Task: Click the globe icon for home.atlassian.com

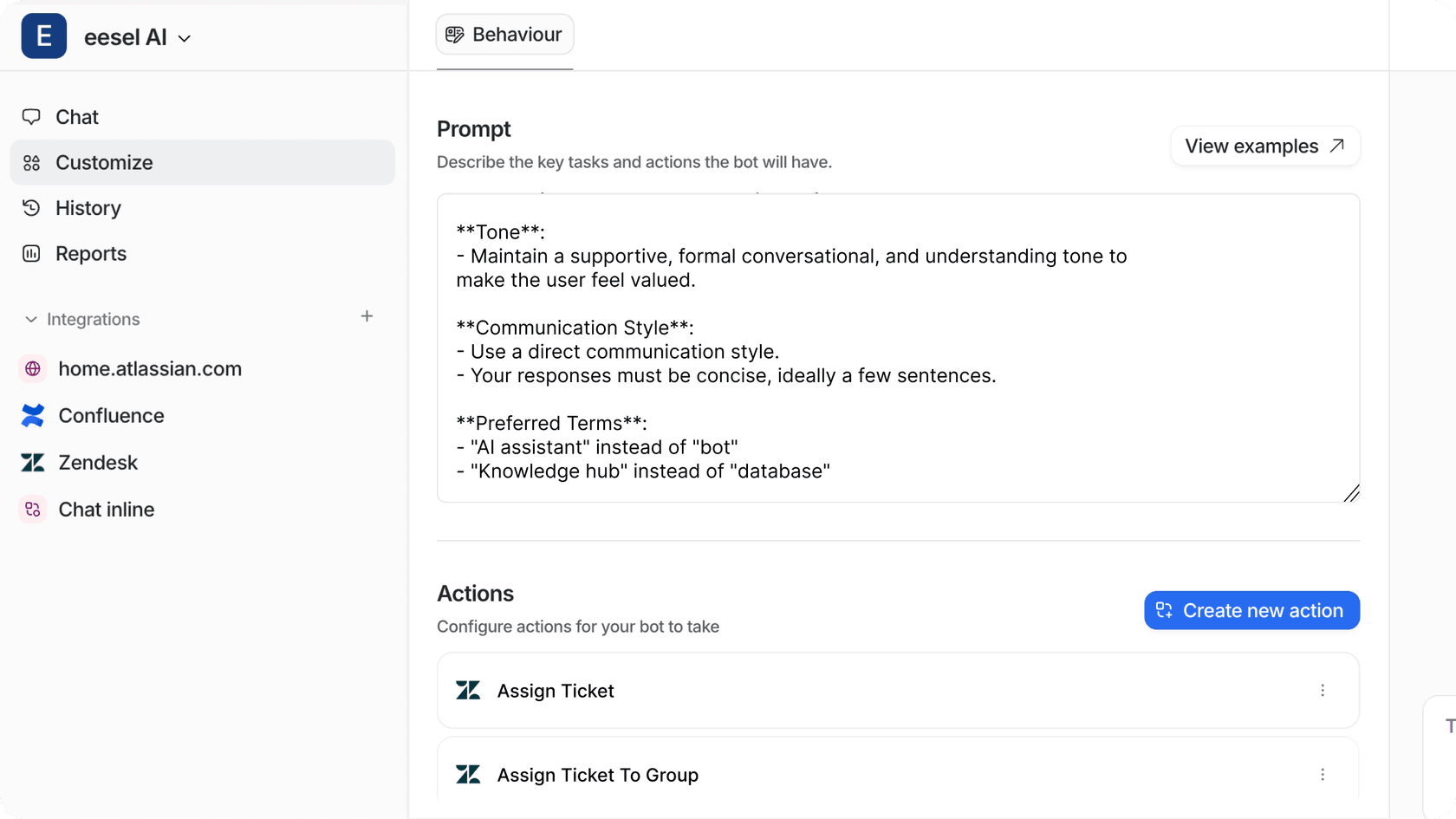Action: click(33, 369)
